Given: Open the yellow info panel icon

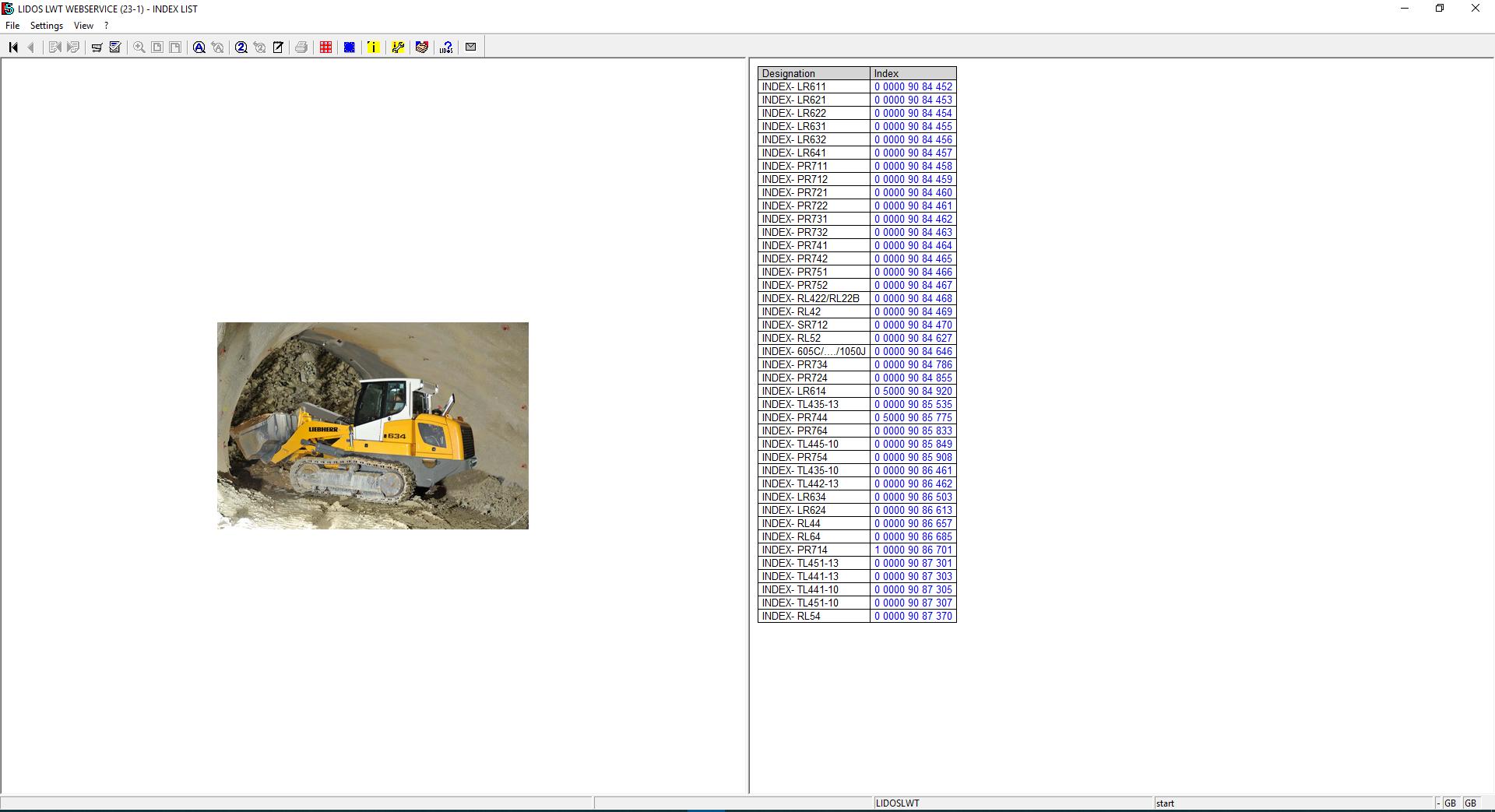Looking at the screenshot, I should click(373, 47).
